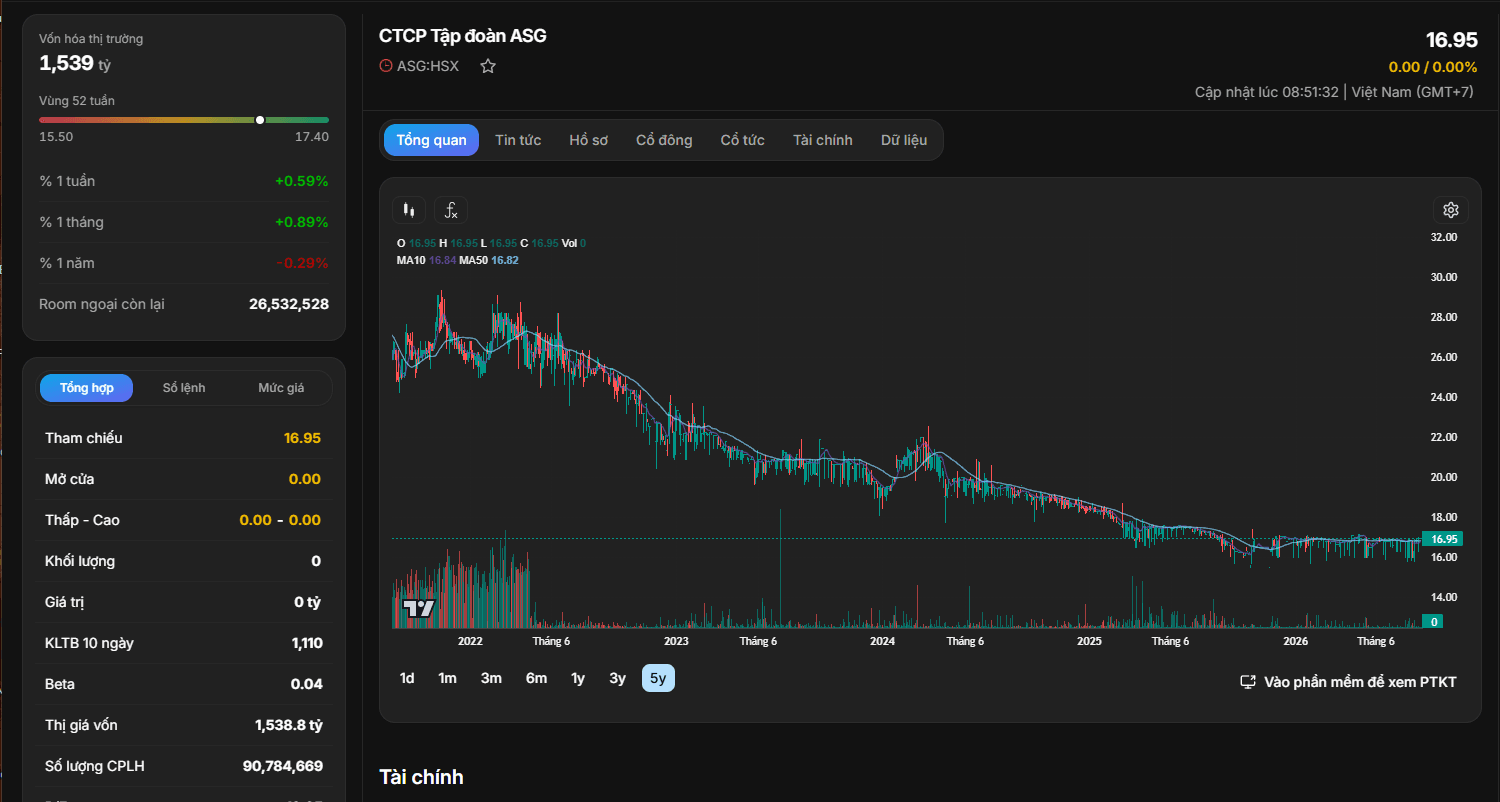Set chart range to 3m
The image size is (1500, 802).
pos(491,678)
